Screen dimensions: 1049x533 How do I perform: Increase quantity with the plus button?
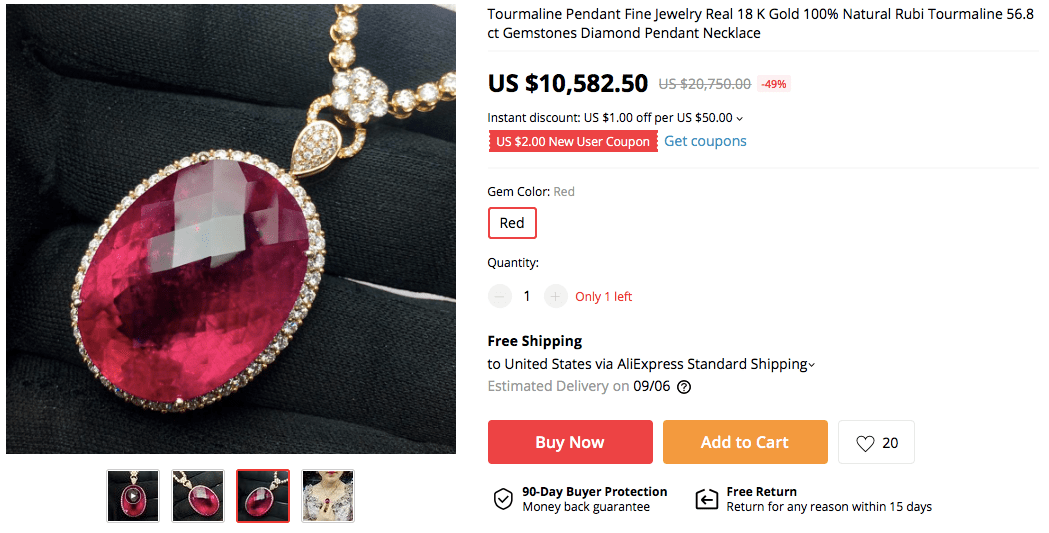pyautogui.click(x=556, y=296)
